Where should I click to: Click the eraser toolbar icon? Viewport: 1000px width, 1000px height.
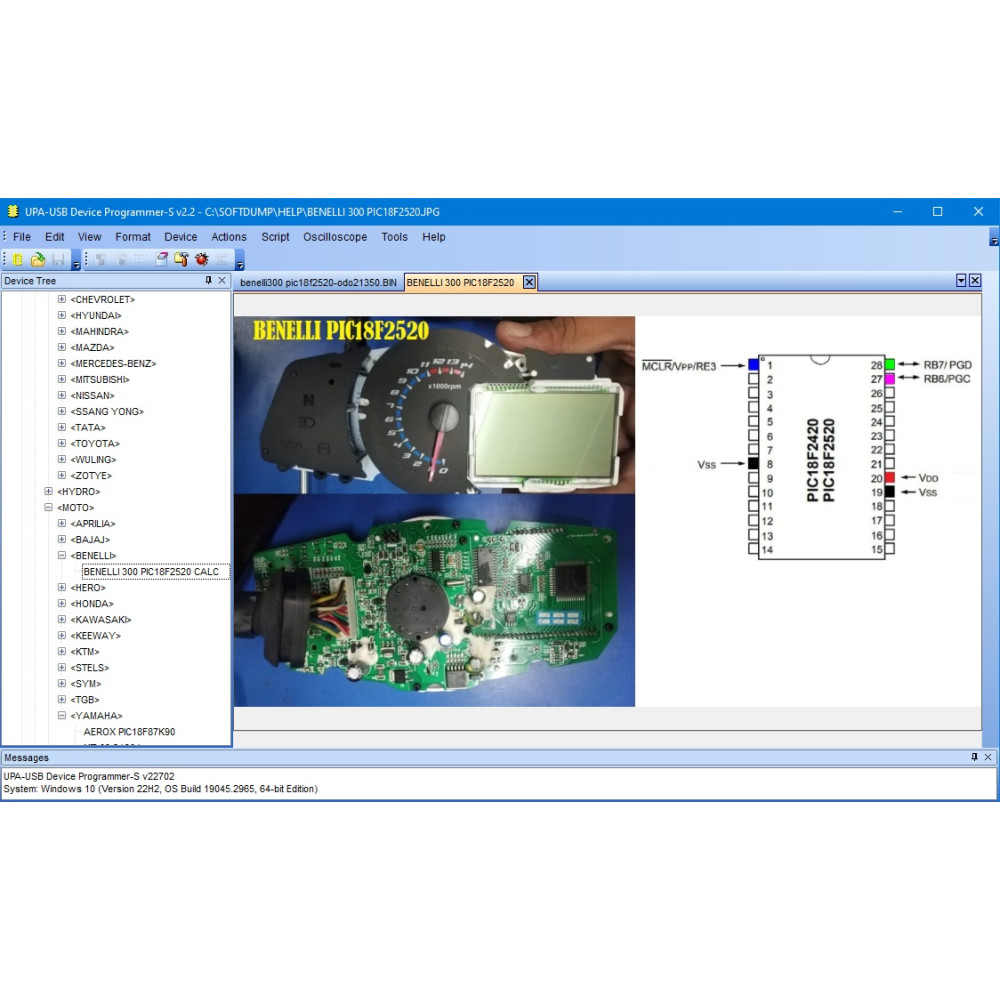161,259
